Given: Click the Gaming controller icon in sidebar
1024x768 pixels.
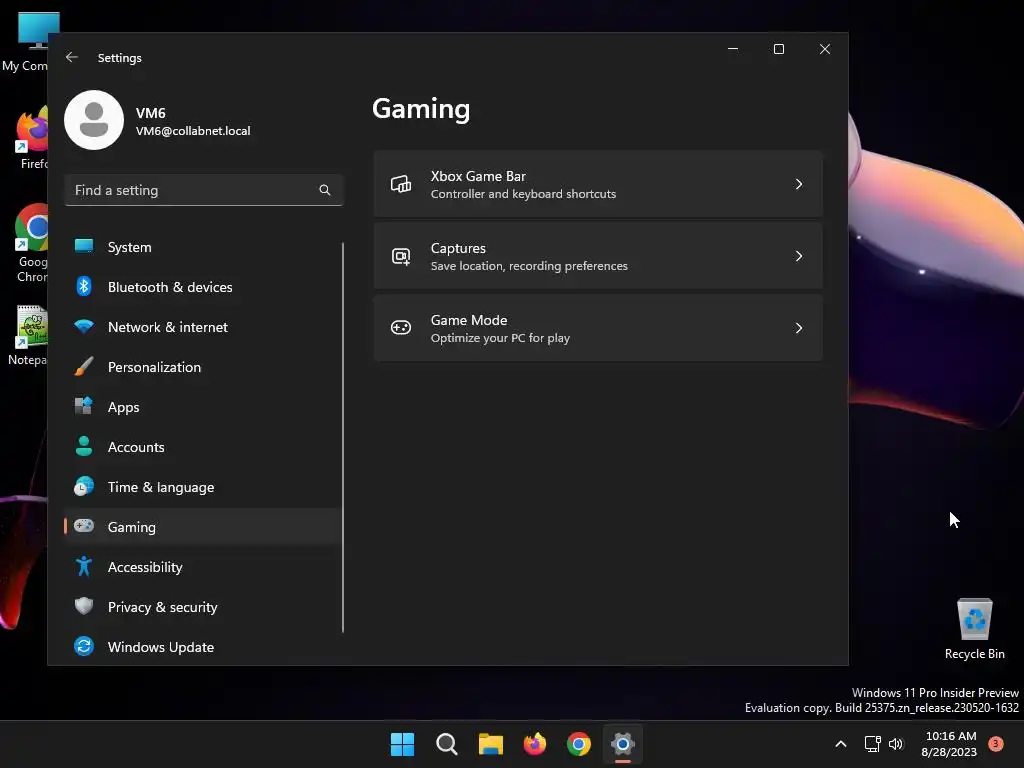Looking at the screenshot, I should coord(84,526).
